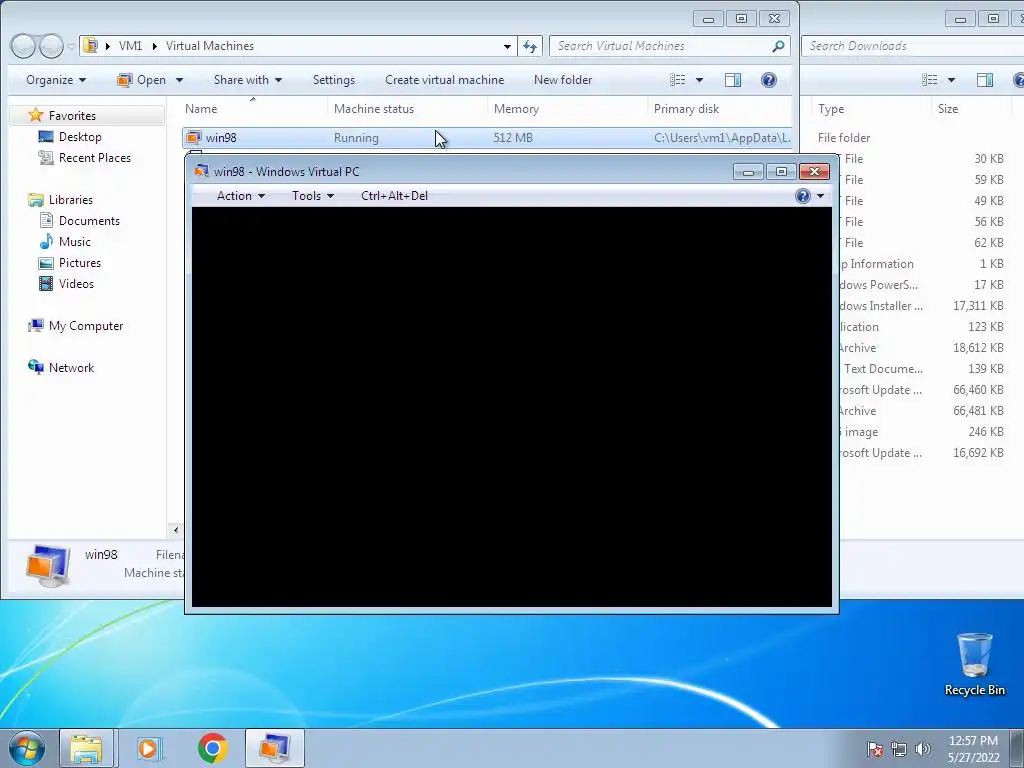Screen dimensions: 1024x768
Task: Sort by Memory column header
Action: point(567,108)
